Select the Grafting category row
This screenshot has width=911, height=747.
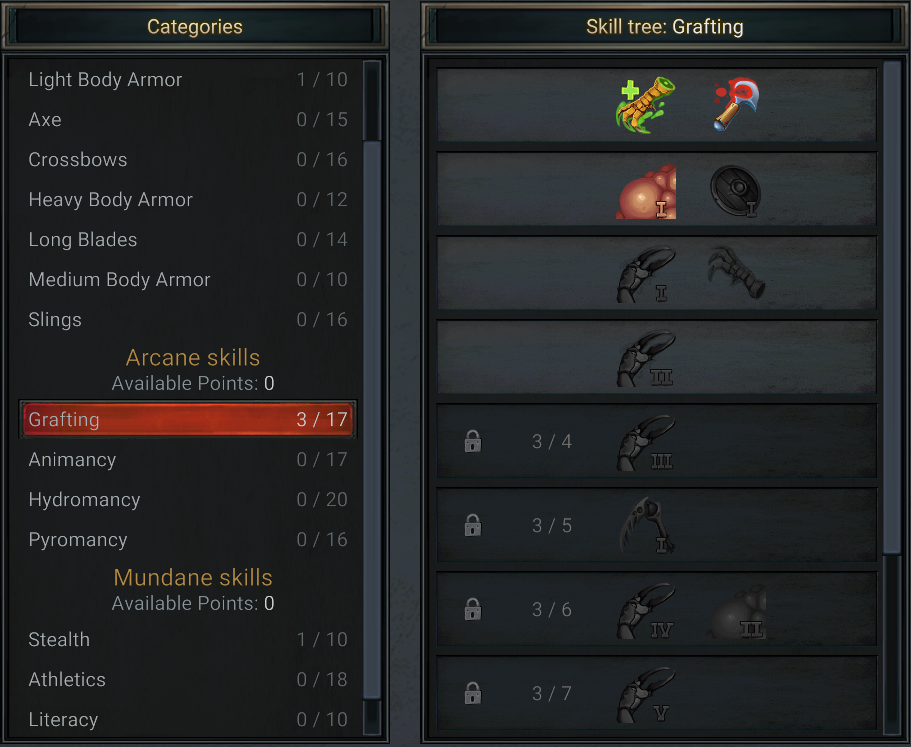point(188,419)
